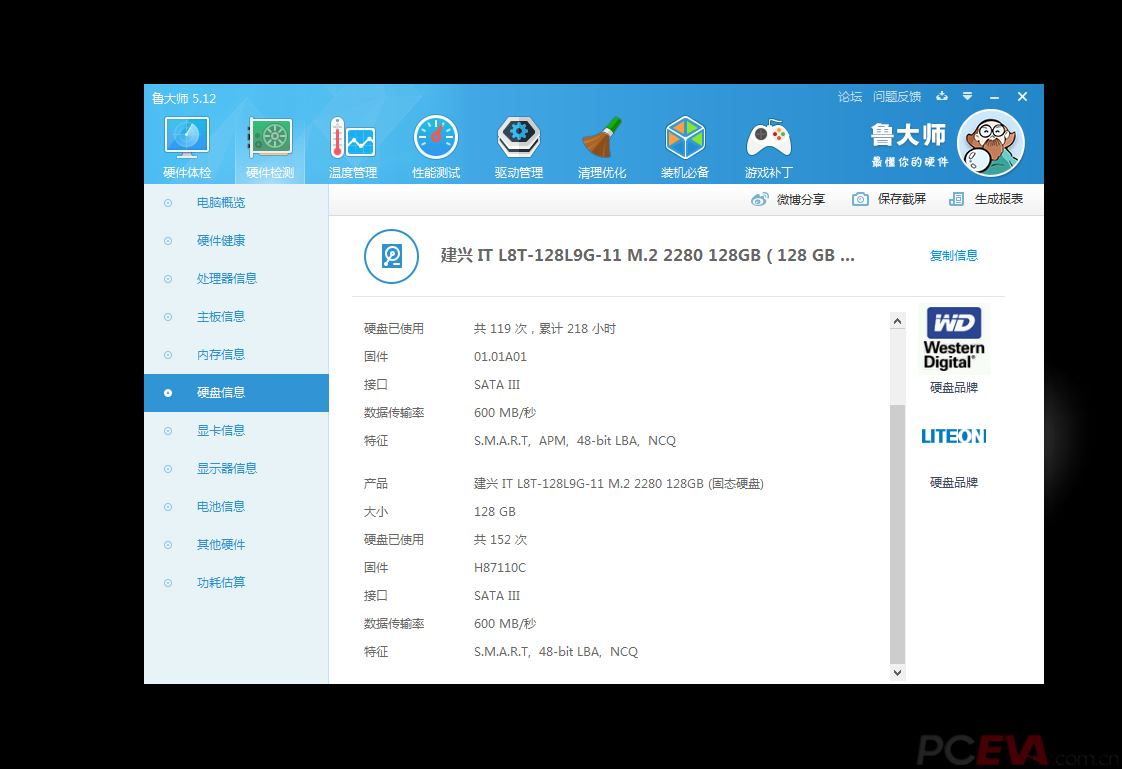Click the LITEON brand logo
The width and height of the screenshot is (1122, 769).
click(954, 436)
